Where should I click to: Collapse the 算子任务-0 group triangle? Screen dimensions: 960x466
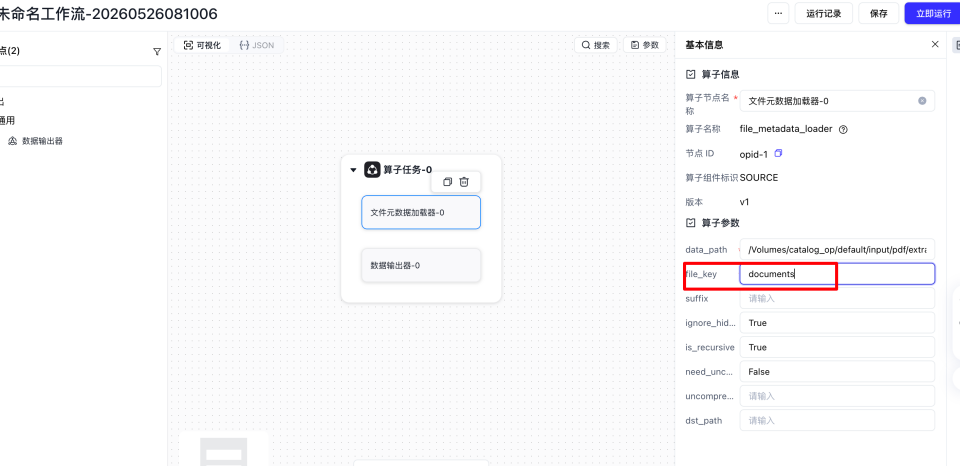353,170
